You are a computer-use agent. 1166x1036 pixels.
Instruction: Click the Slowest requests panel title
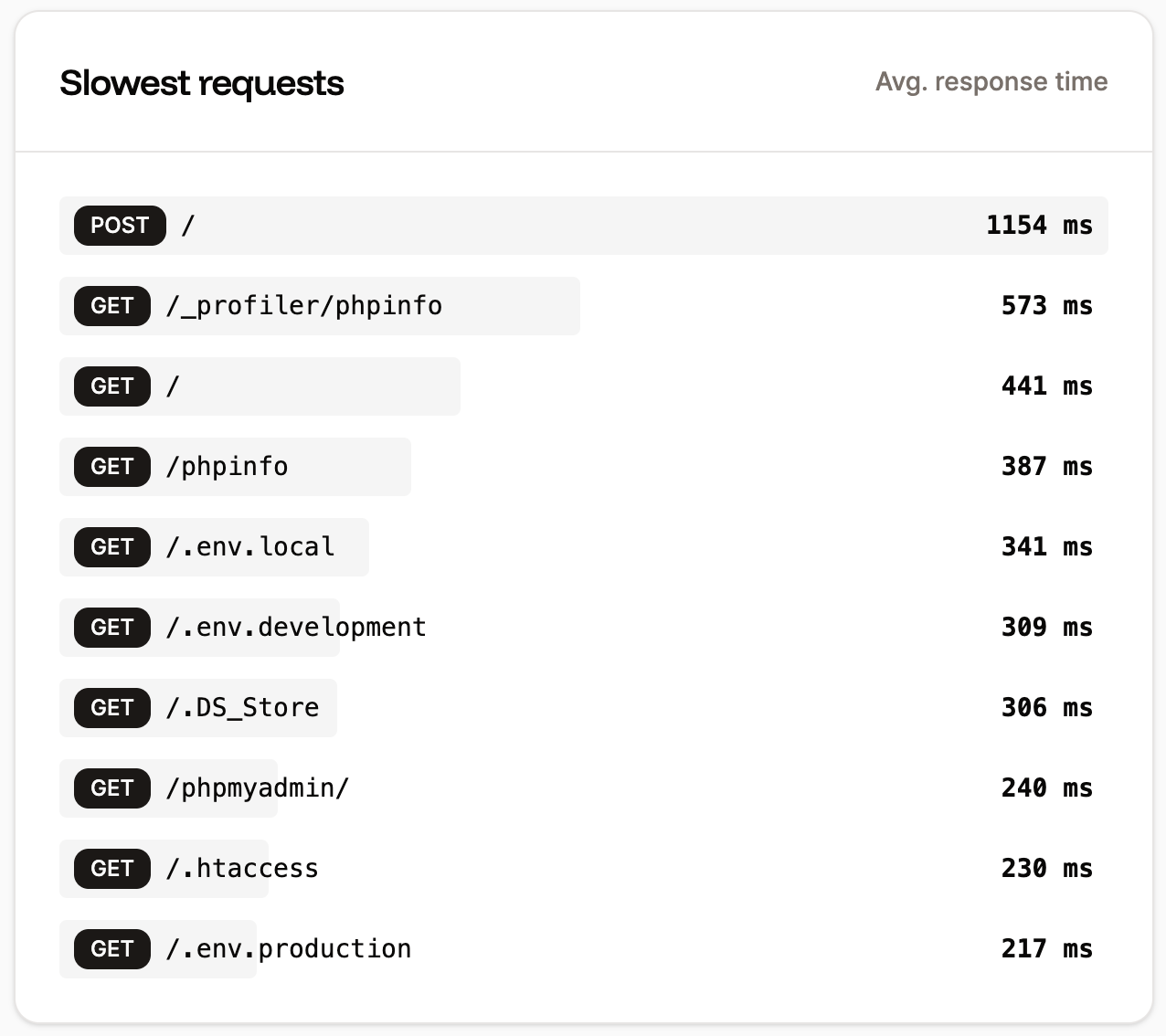202,82
